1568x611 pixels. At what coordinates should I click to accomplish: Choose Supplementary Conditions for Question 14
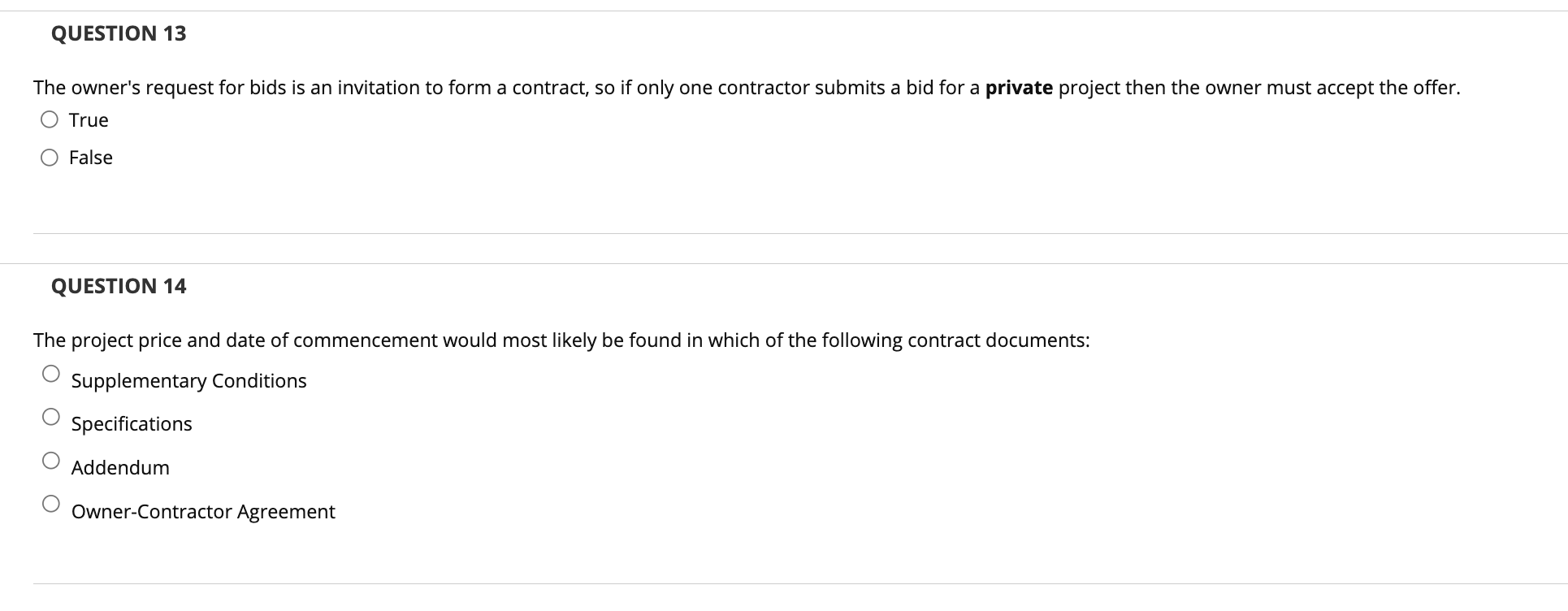point(51,374)
